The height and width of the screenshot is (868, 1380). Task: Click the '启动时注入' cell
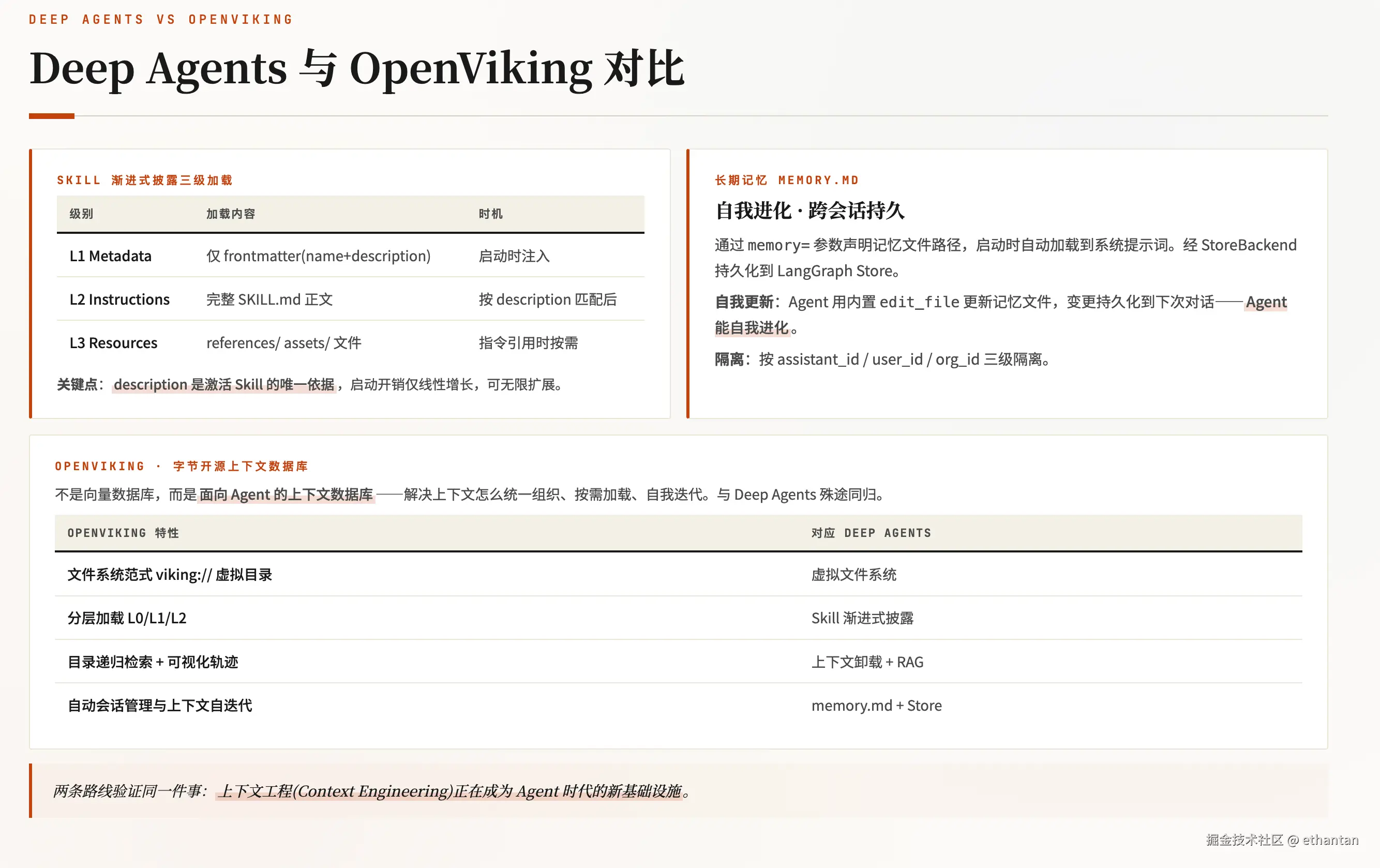point(514,256)
